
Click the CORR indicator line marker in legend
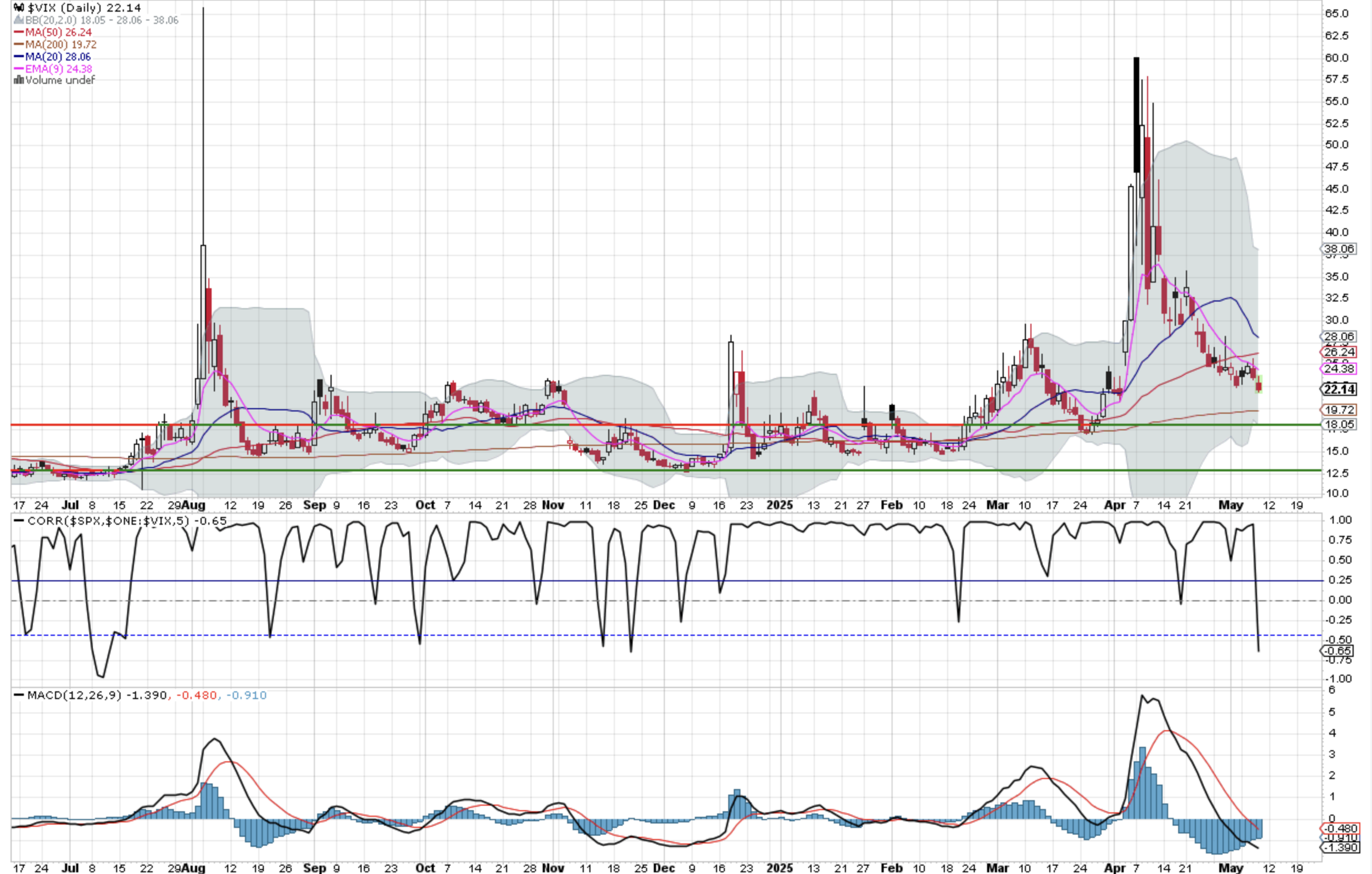click(x=19, y=521)
